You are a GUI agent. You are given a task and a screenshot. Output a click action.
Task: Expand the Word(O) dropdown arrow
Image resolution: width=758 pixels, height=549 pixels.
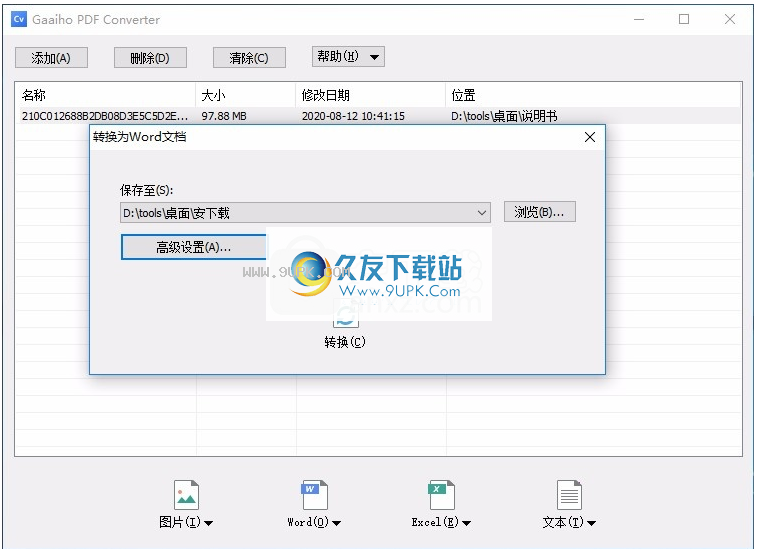pos(336,523)
